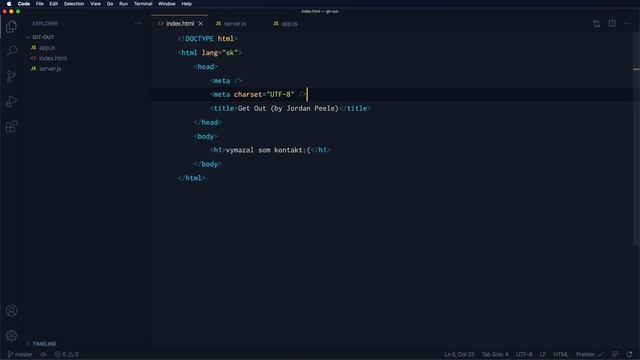This screenshot has height=360, width=640.
Task: Open the Go menu
Action: 110,4
